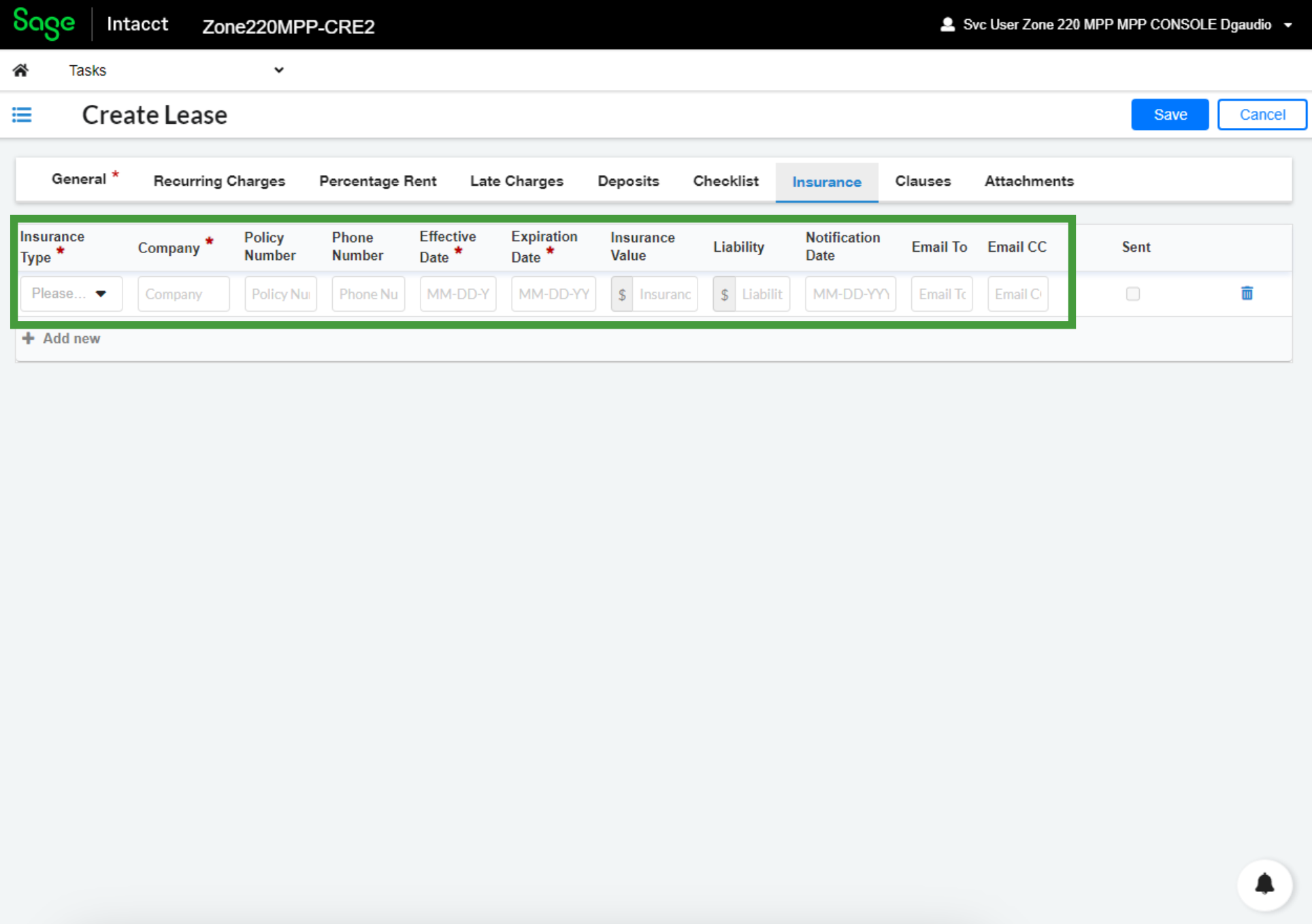Click the Expiration Date field
The image size is (1312, 924).
pyautogui.click(x=553, y=294)
